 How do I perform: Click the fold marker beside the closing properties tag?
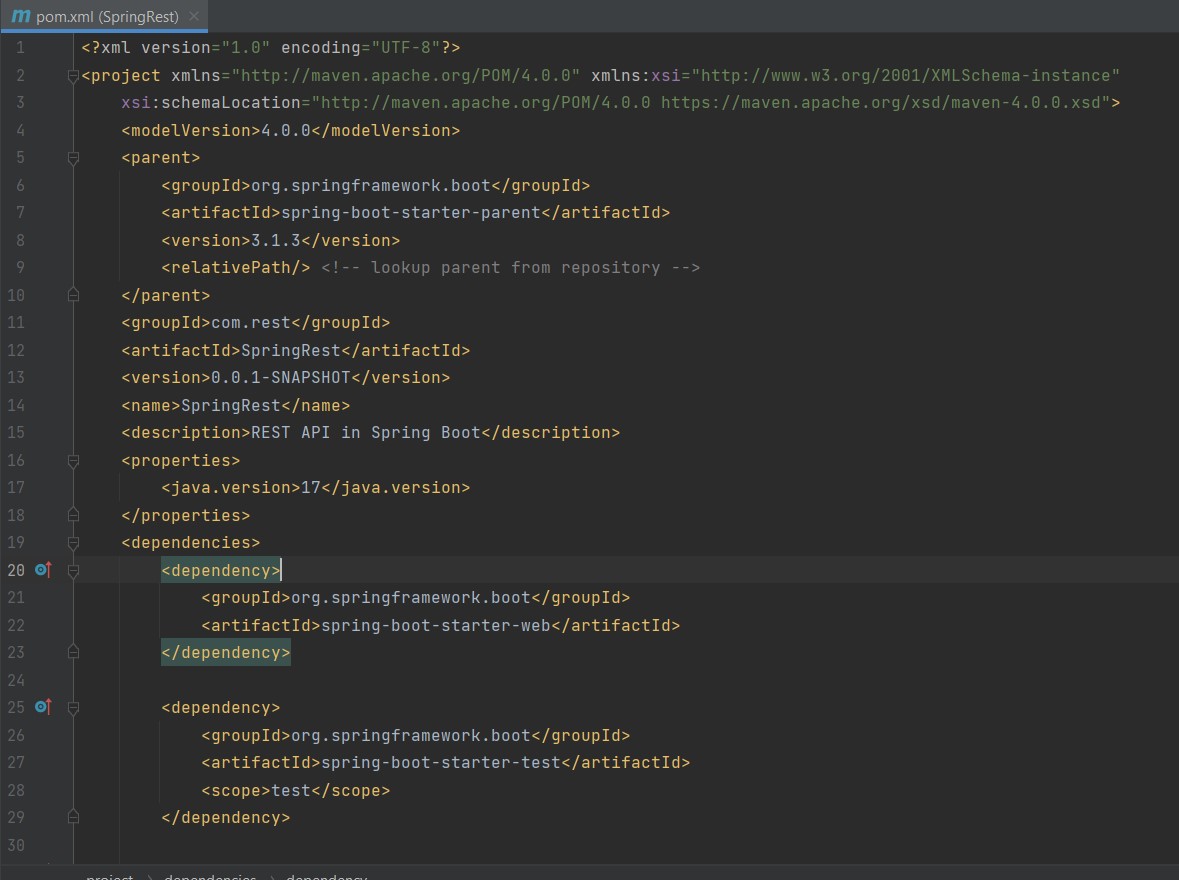coord(73,515)
